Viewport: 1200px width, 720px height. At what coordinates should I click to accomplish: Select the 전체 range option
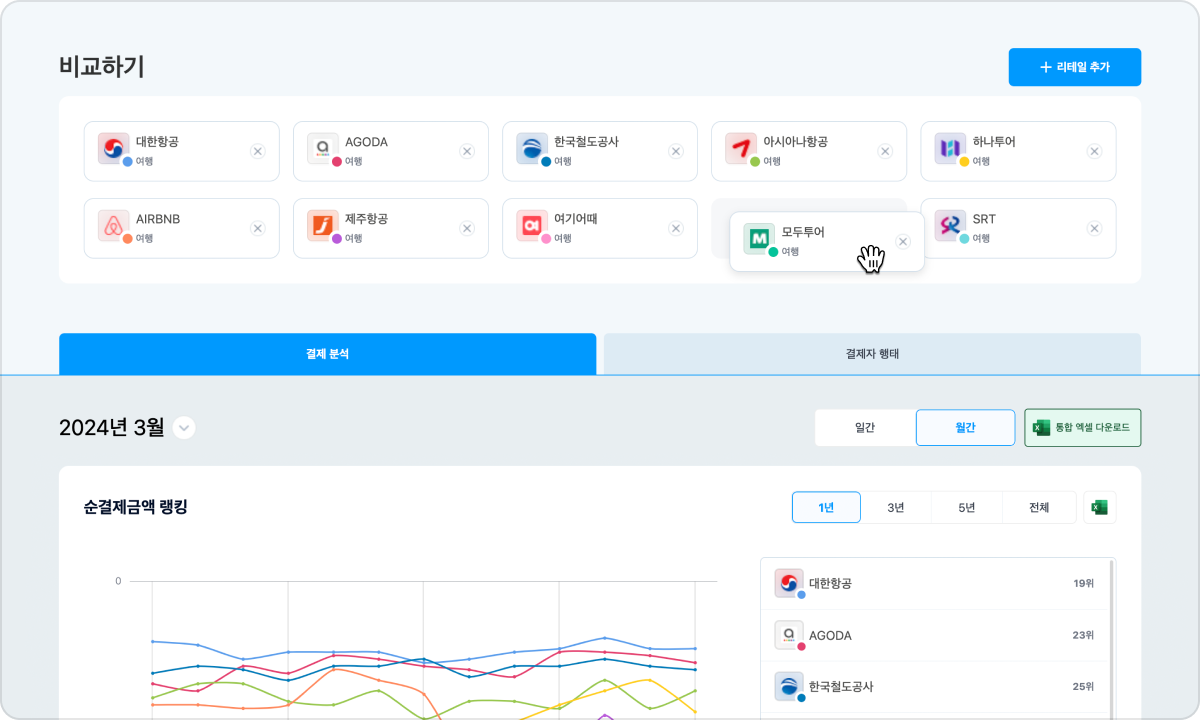click(x=1039, y=507)
